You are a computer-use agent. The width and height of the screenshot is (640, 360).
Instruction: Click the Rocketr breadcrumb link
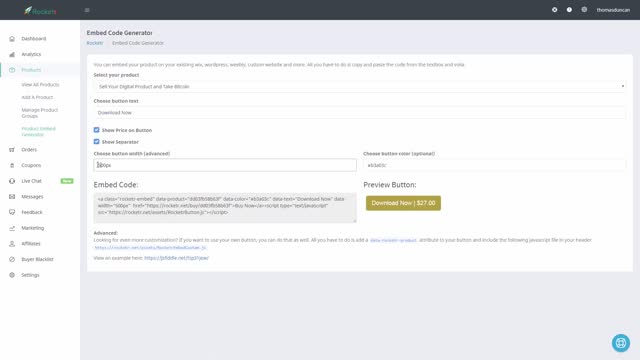click(95, 43)
